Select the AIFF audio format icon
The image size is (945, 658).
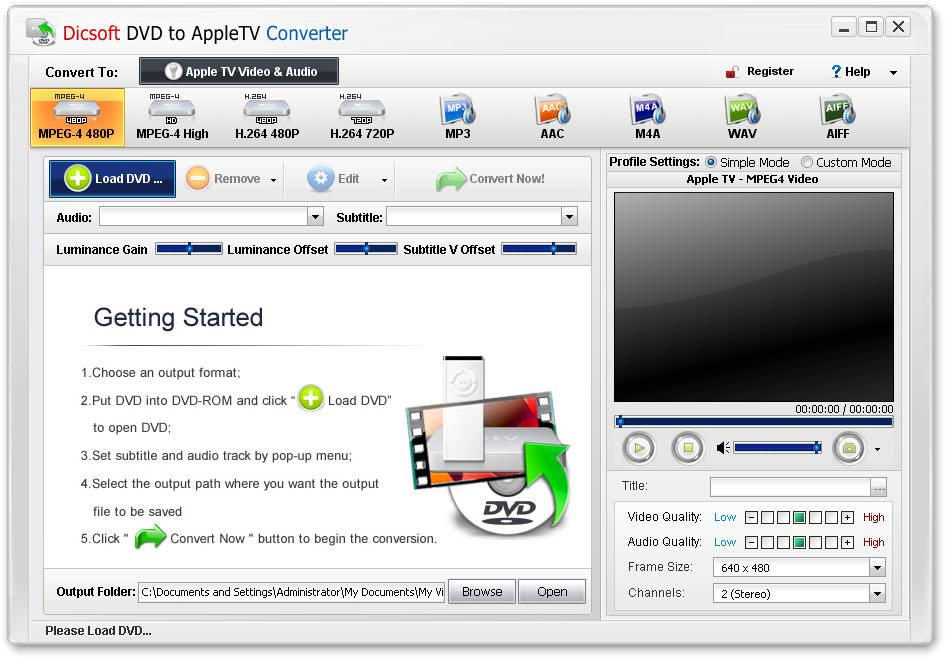pyautogui.click(x=838, y=118)
